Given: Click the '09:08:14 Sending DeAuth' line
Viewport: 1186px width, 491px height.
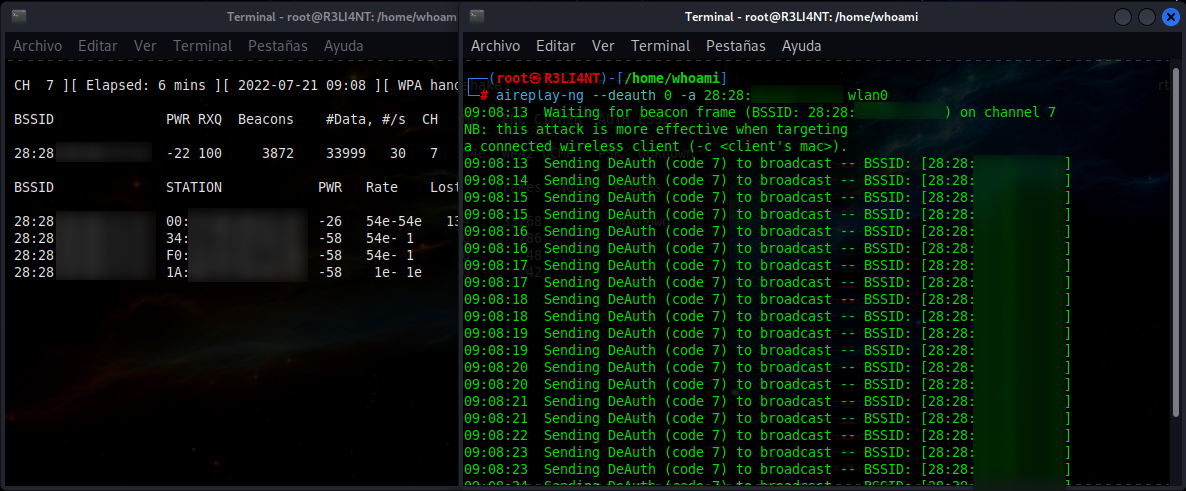Looking at the screenshot, I should click(768, 181).
